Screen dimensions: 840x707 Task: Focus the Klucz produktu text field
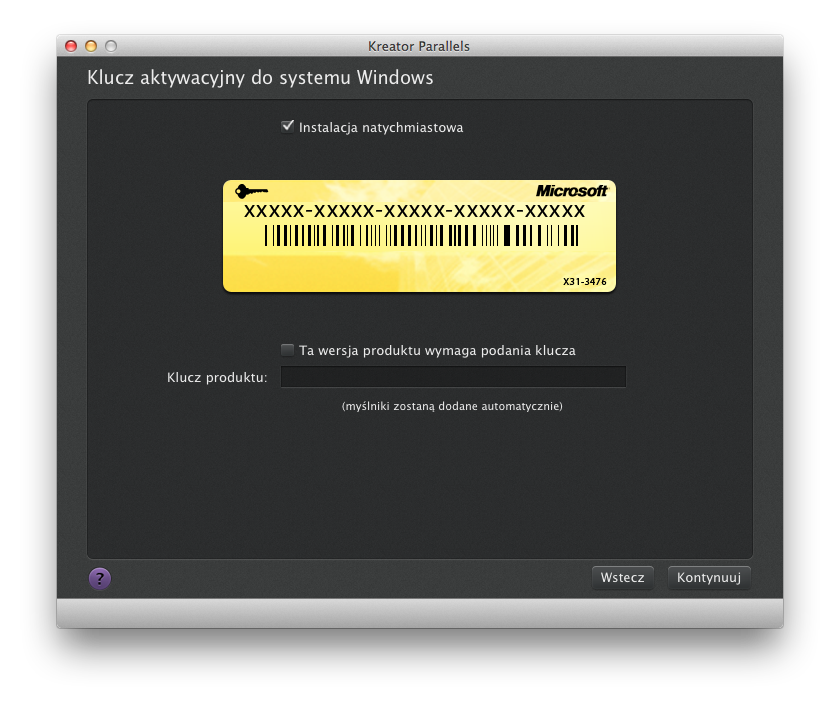453,377
